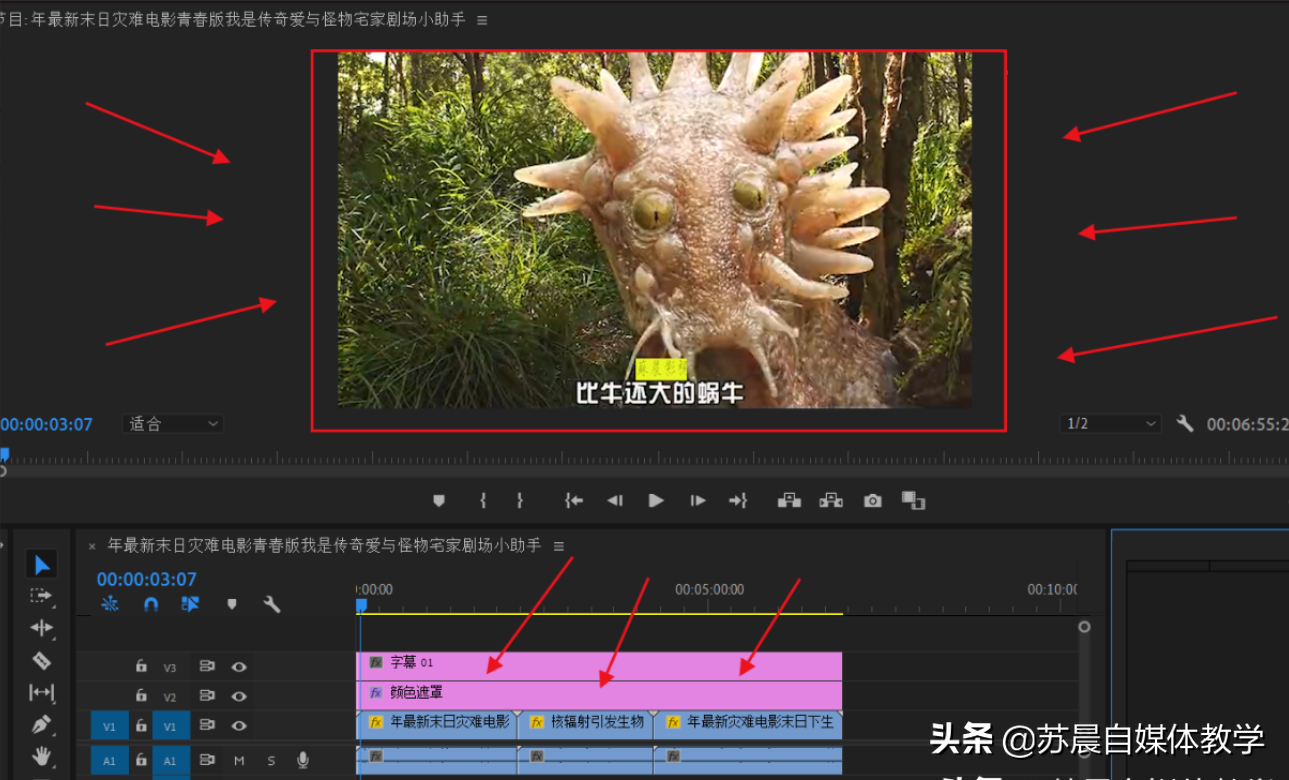
Task: Toggle Linked Selection in timeline
Action: point(190,604)
